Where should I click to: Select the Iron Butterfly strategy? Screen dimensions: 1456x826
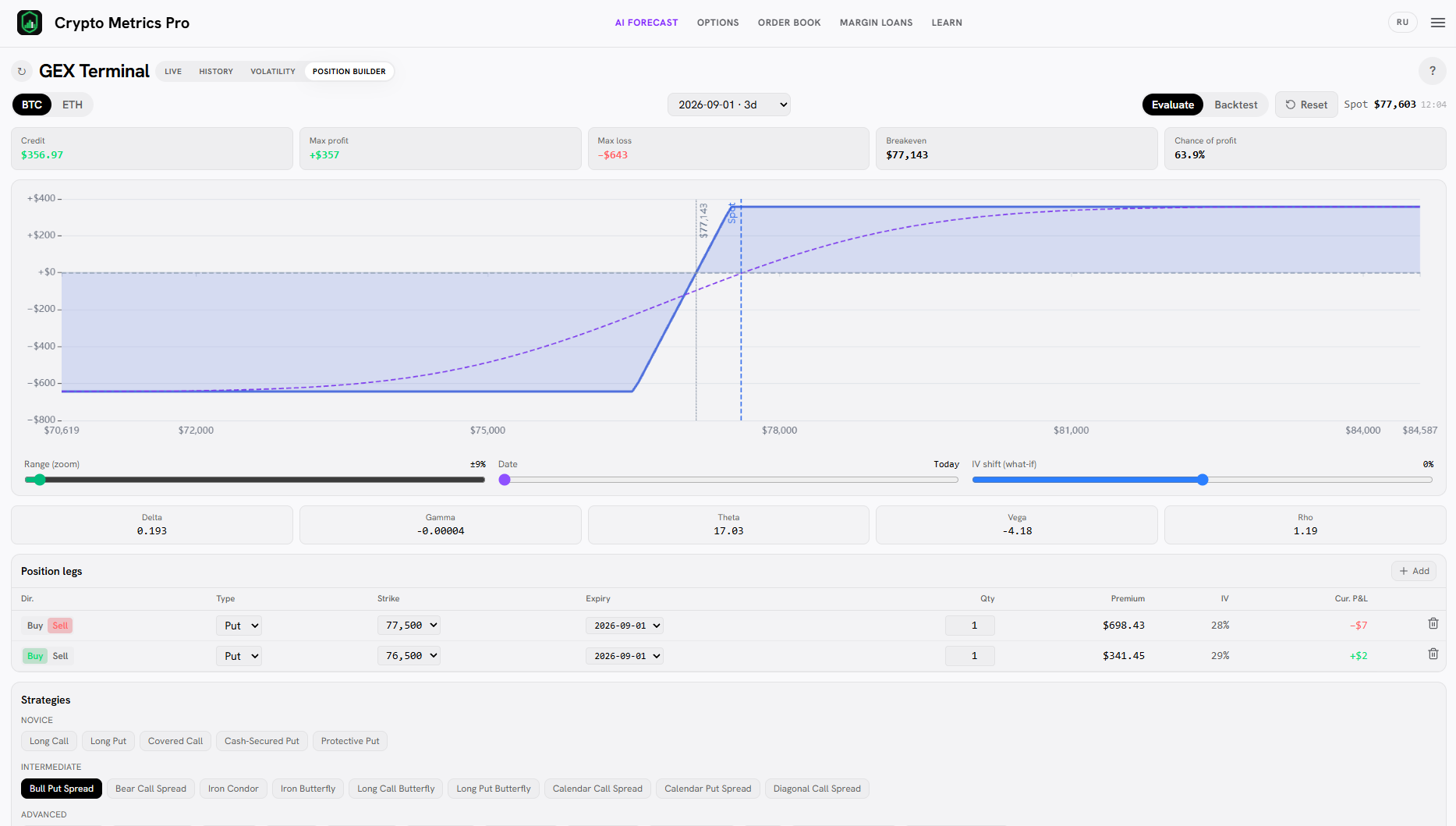pos(308,789)
